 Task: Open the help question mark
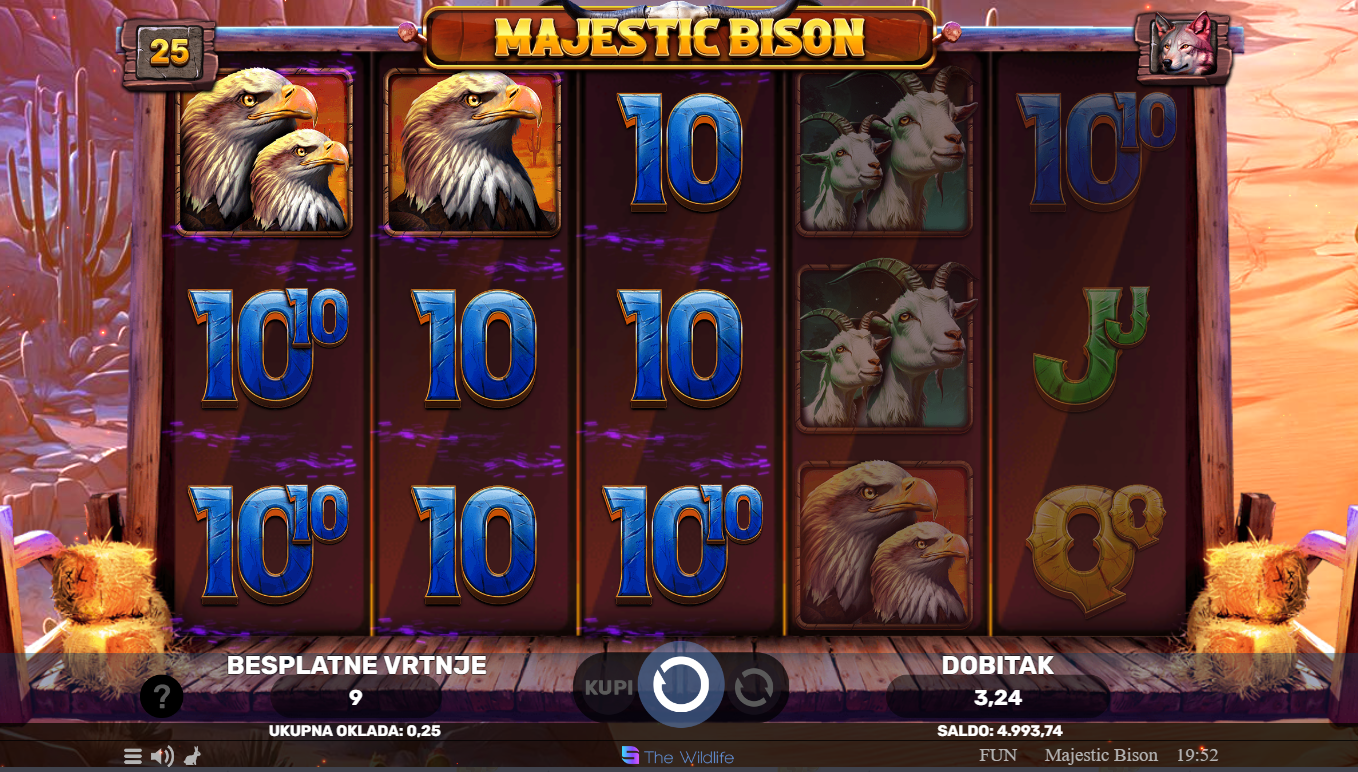(x=162, y=696)
